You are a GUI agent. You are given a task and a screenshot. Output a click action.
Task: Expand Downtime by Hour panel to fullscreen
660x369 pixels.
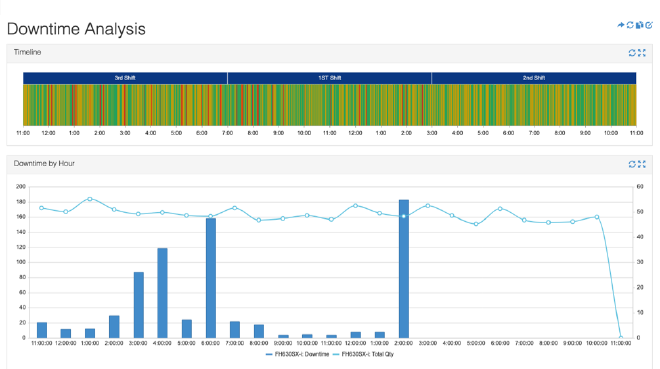[641, 164]
